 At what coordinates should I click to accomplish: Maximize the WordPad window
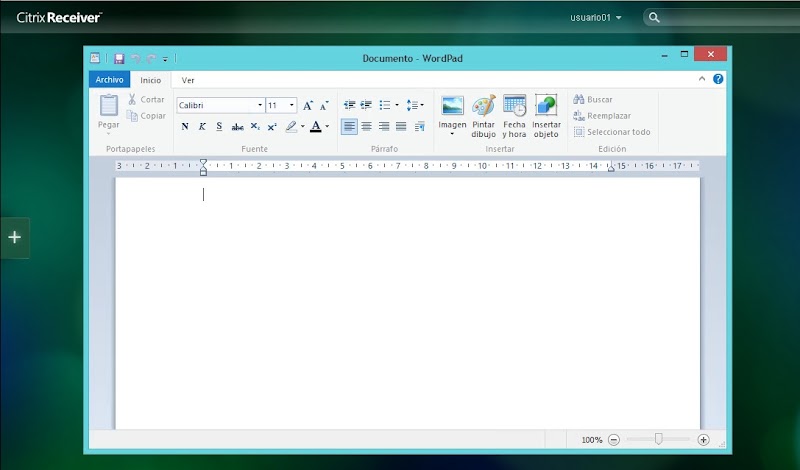click(x=684, y=54)
